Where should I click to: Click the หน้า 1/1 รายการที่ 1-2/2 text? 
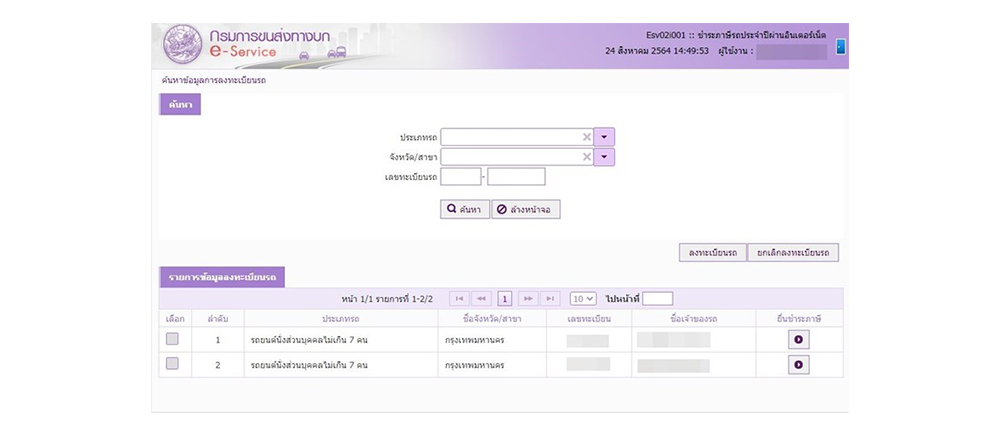[387, 298]
